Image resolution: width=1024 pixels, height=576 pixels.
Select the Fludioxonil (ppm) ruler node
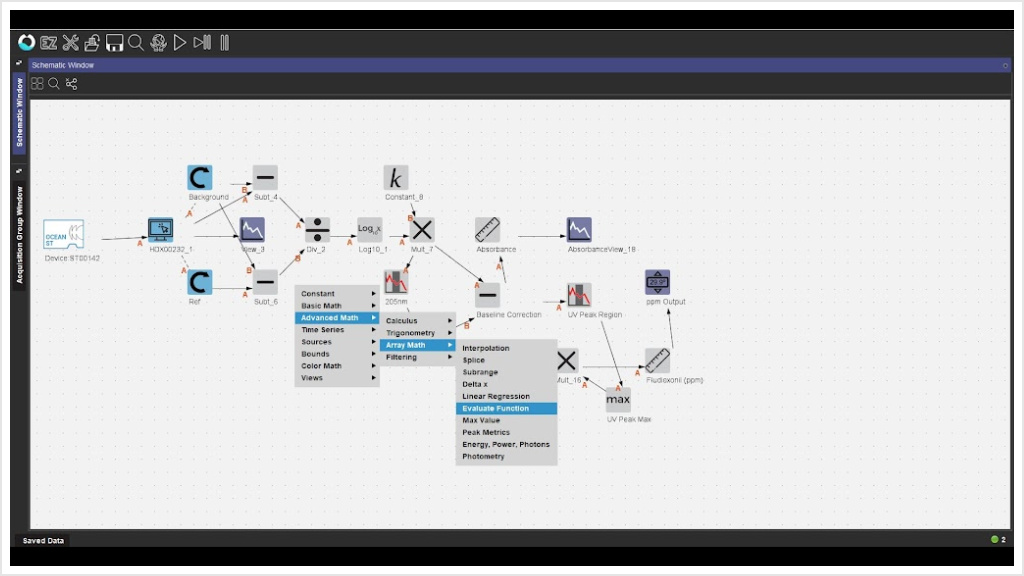pos(657,360)
